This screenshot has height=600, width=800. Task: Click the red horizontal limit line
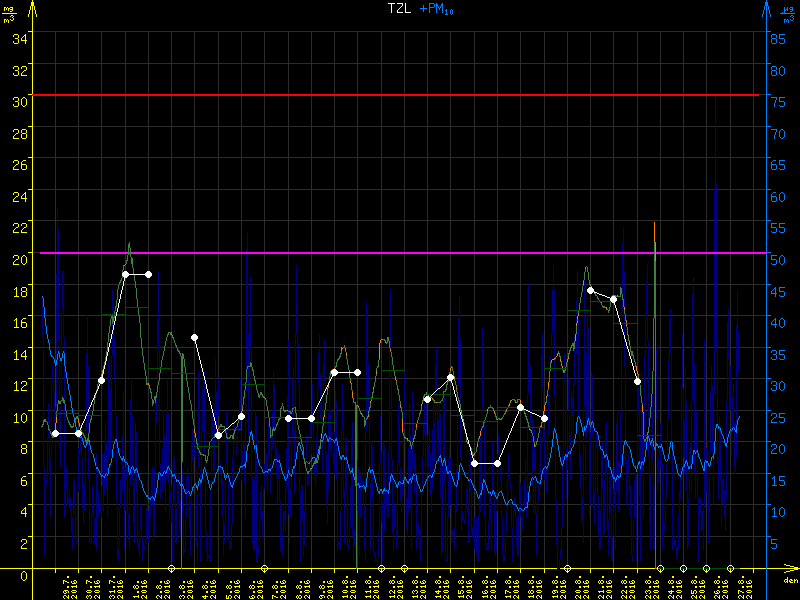(x=400, y=95)
